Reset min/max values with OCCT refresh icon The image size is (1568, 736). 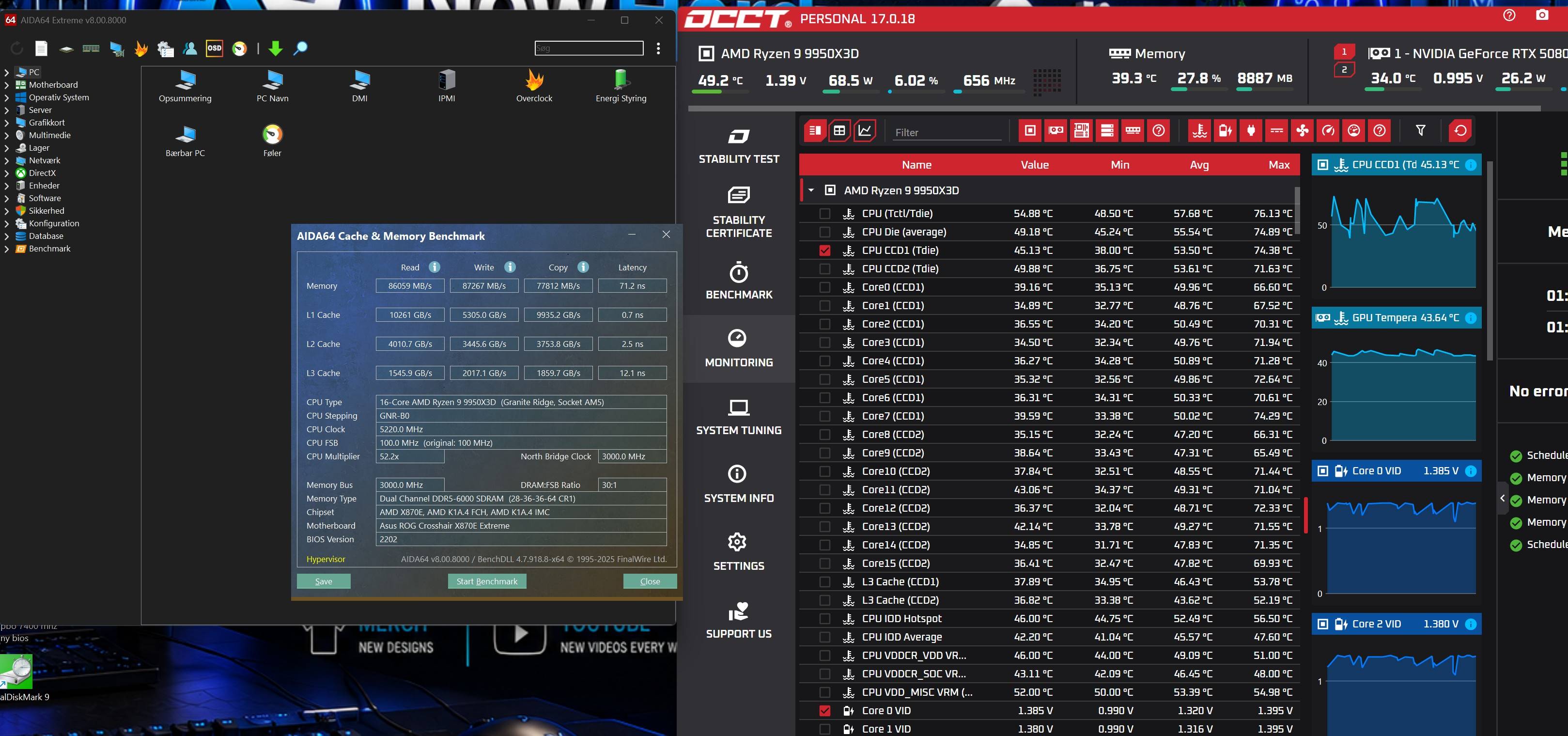point(1460,130)
